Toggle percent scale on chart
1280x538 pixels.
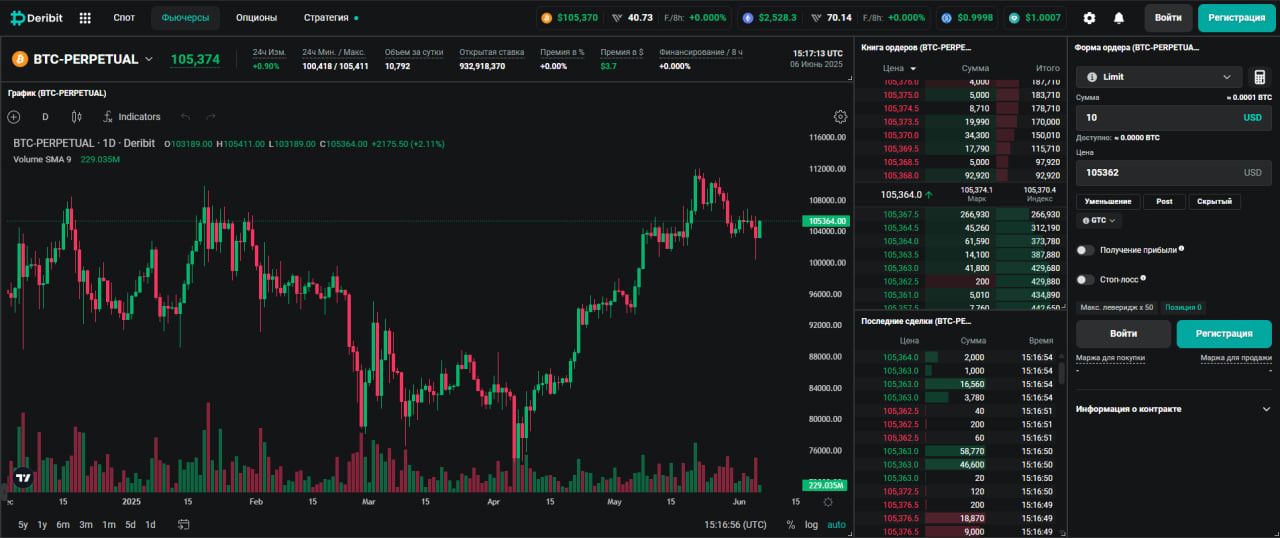pyautogui.click(x=791, y=524)
